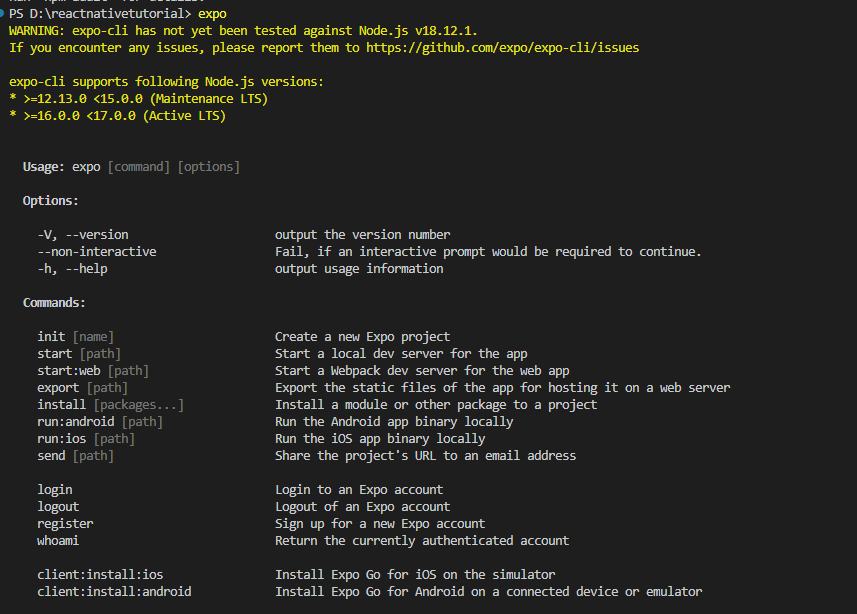The height and width of the screenshot is (614, 857).
Task: Select the 'run:android [path]' command
Action: 100,422
